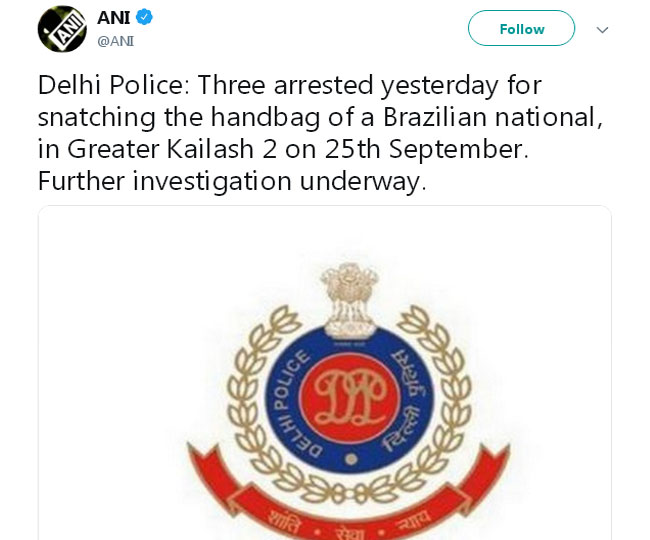Click the 'Greater Kailash 2' text
The image size is (650, 540).
pyautogui.click(x=172, y=149)
